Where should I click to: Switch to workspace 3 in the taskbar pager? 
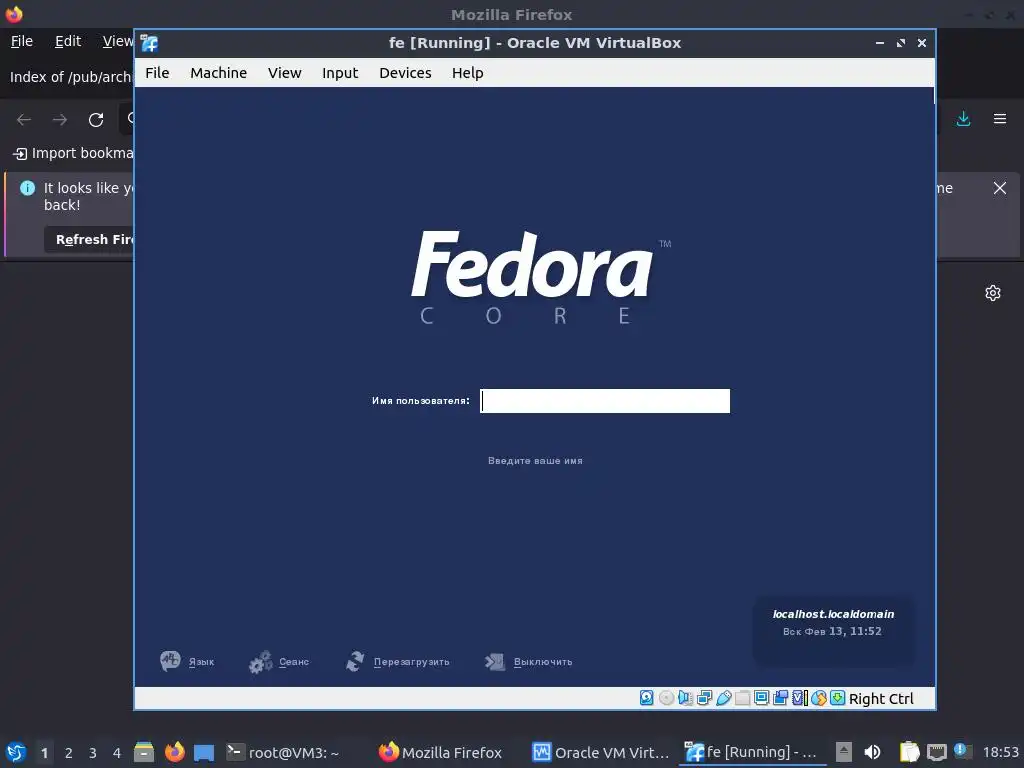coord(93,753)
